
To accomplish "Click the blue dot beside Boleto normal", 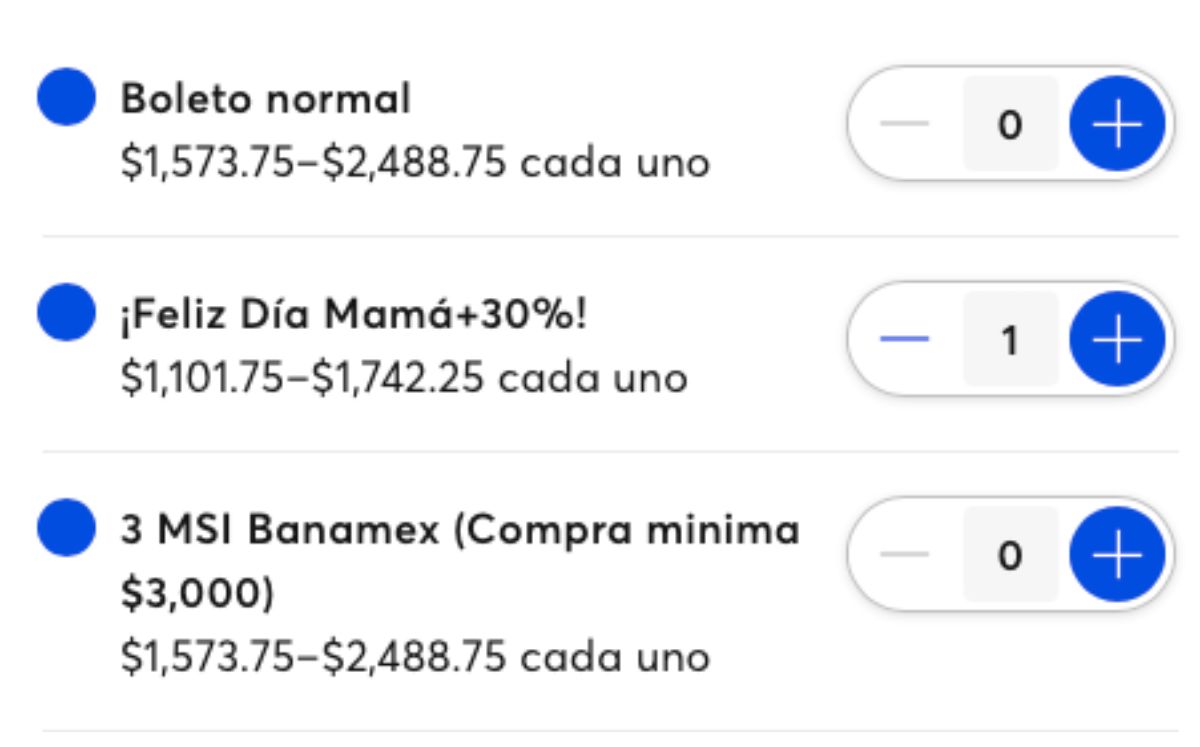I will 67,98.
